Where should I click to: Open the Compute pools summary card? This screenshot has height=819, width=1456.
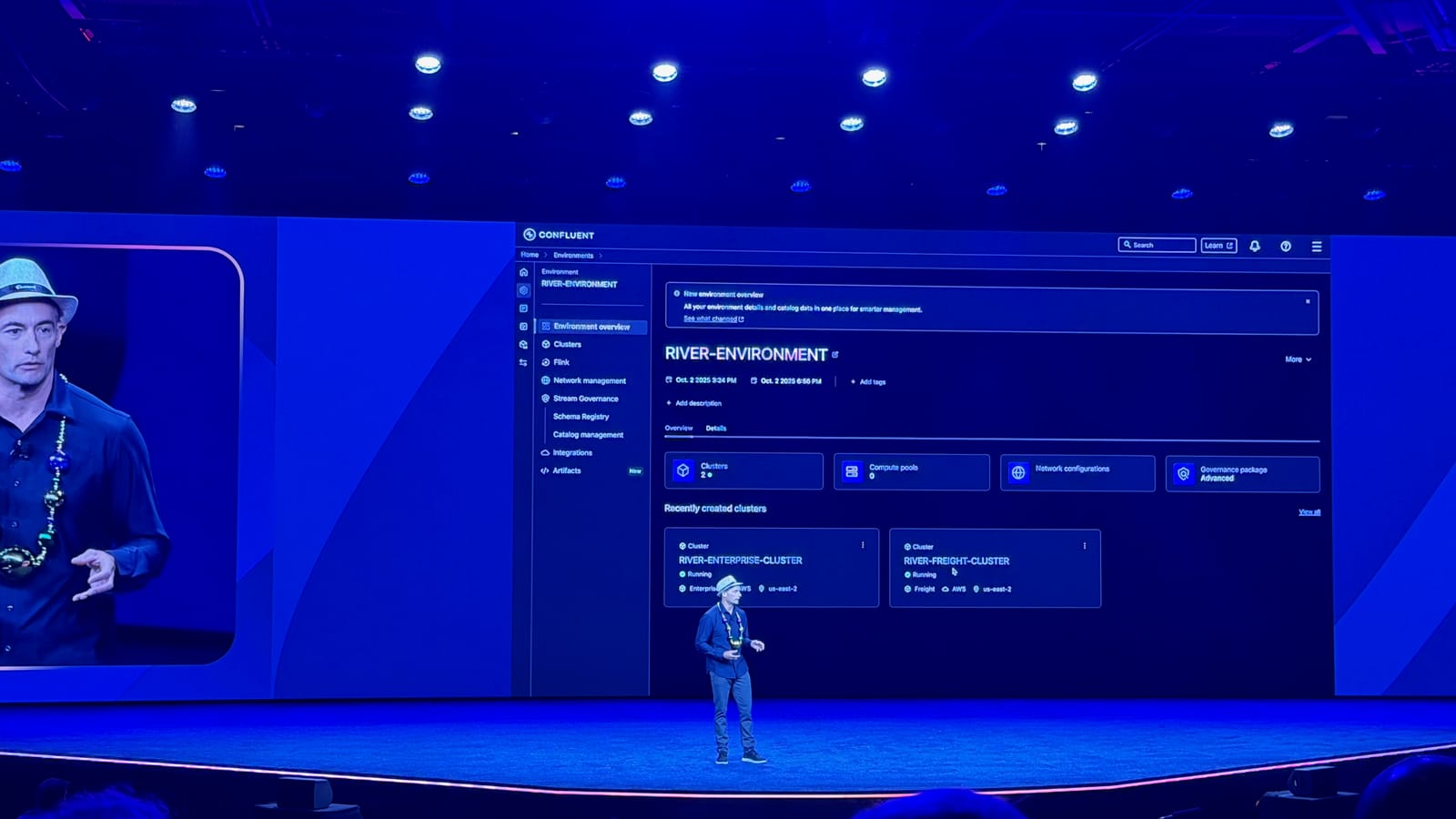tap(912, 472)
